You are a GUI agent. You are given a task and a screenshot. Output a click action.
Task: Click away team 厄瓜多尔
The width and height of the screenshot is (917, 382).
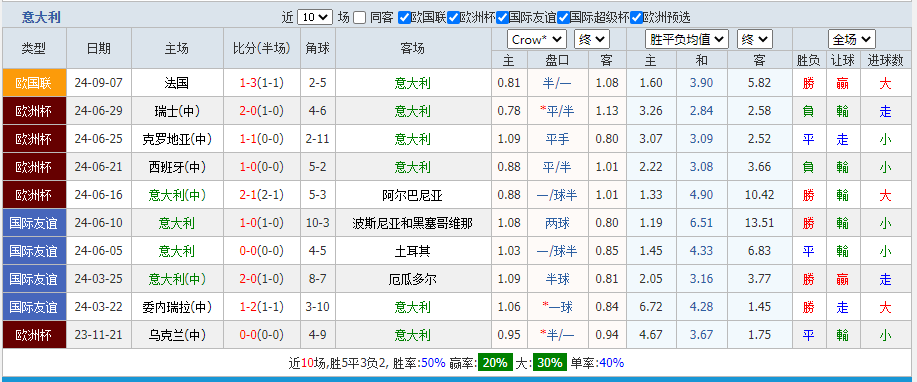pyautogui.click(x=412, y=279)
